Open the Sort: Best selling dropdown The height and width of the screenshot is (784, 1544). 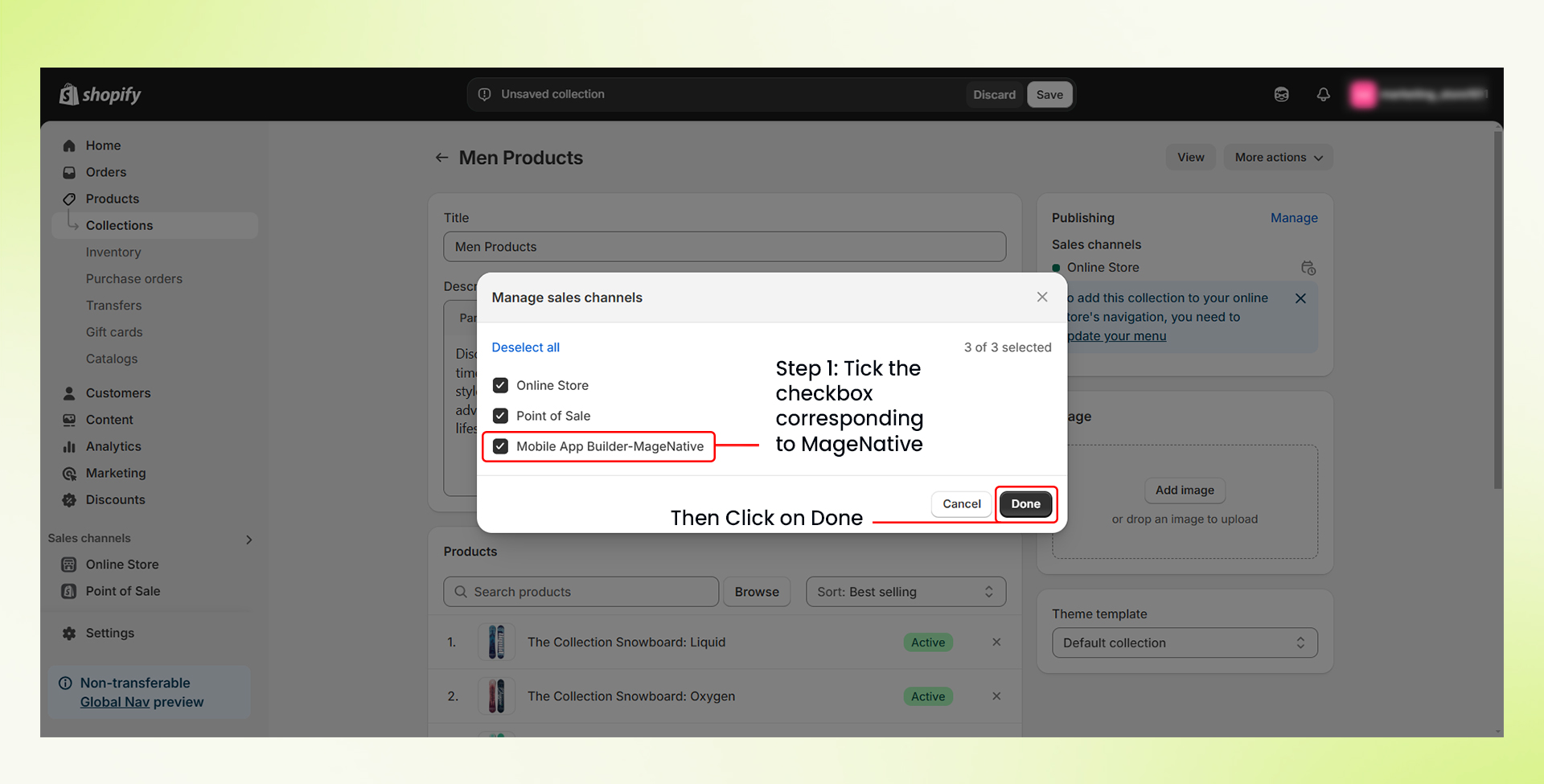(905, 592)
